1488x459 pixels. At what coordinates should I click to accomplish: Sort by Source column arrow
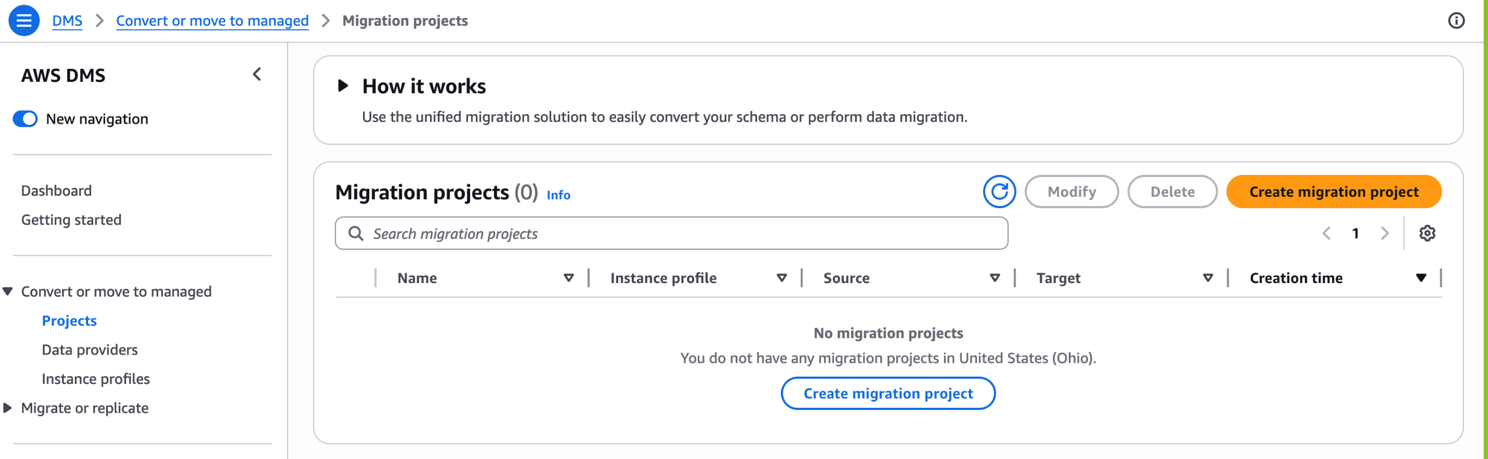point(995,278)
